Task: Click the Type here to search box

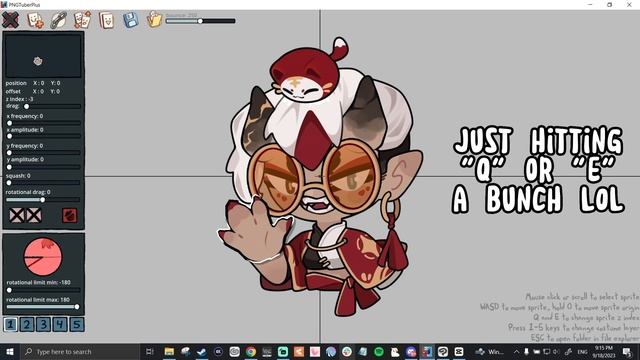Action: pos(80,351)
